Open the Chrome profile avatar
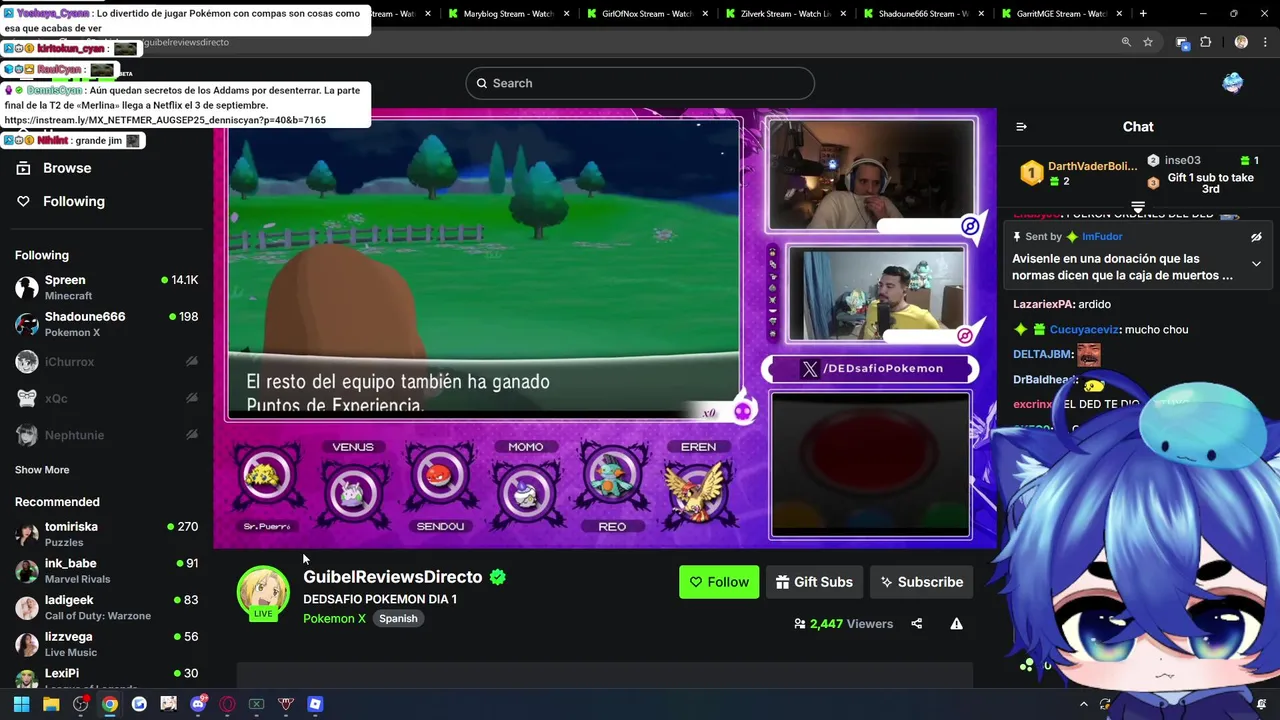 point(1241,42)
